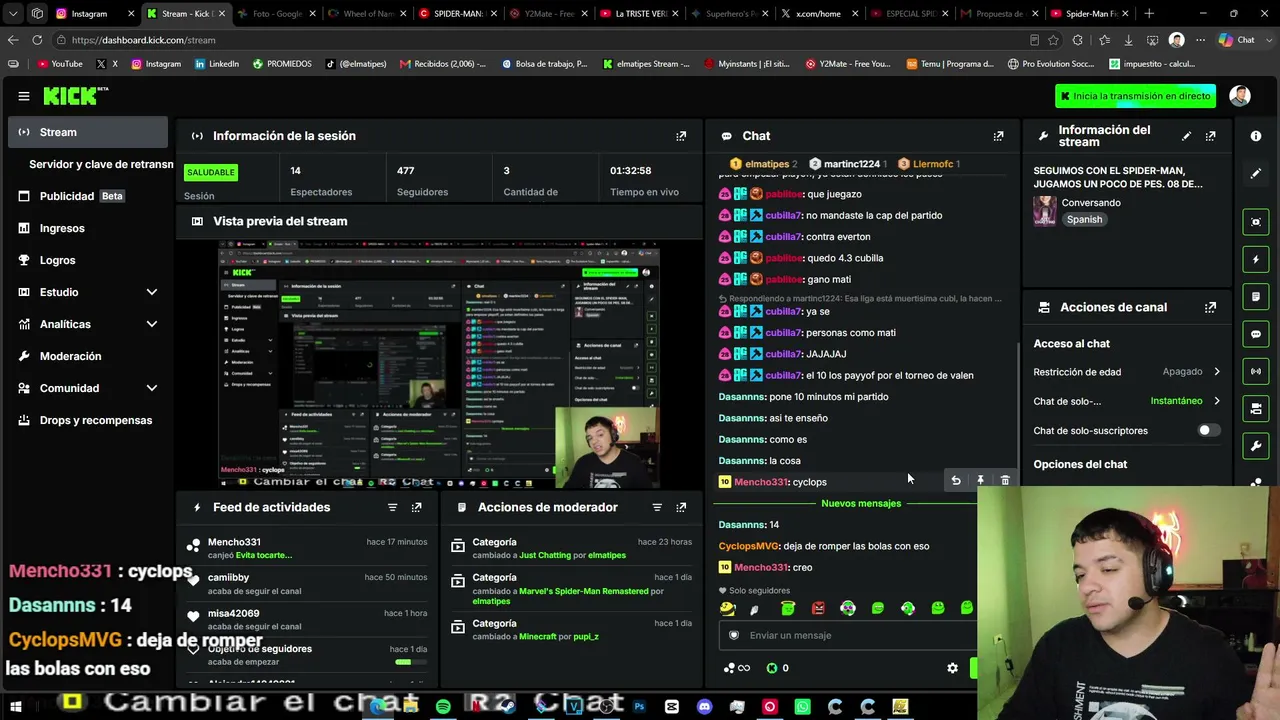The height and width of the screenshot is (720, 1280).
Task: Click the Enviar un mensaje input field
Action: [x=848, y=635]
